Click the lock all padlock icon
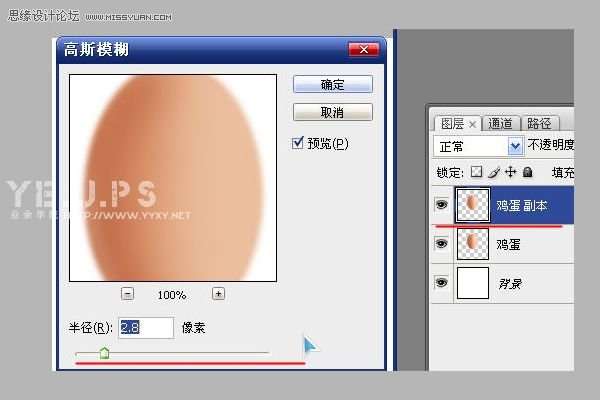600x400 pixels. coord(526,172)
